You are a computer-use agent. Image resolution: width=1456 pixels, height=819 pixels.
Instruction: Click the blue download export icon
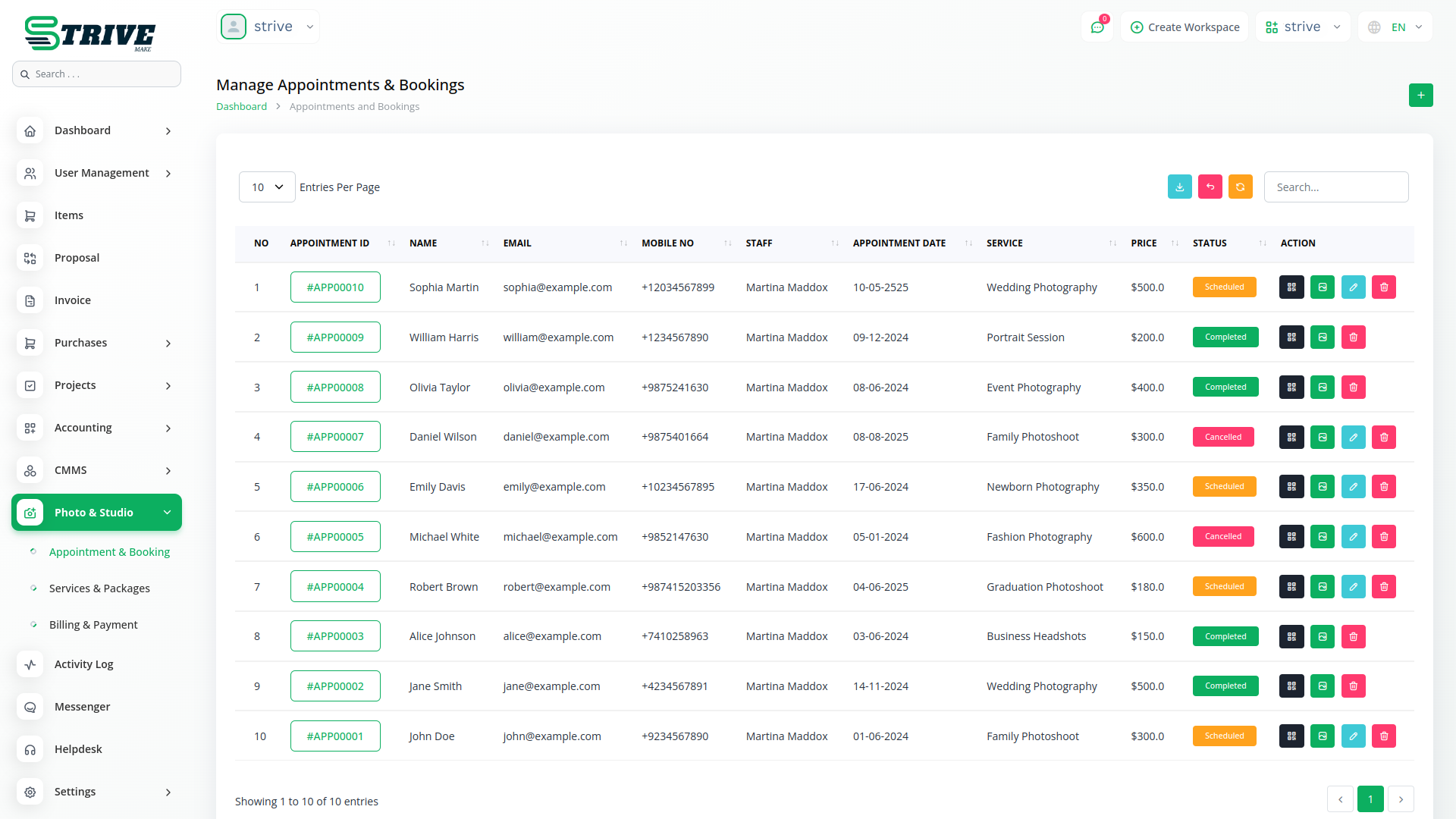[x=1179, y=187]
